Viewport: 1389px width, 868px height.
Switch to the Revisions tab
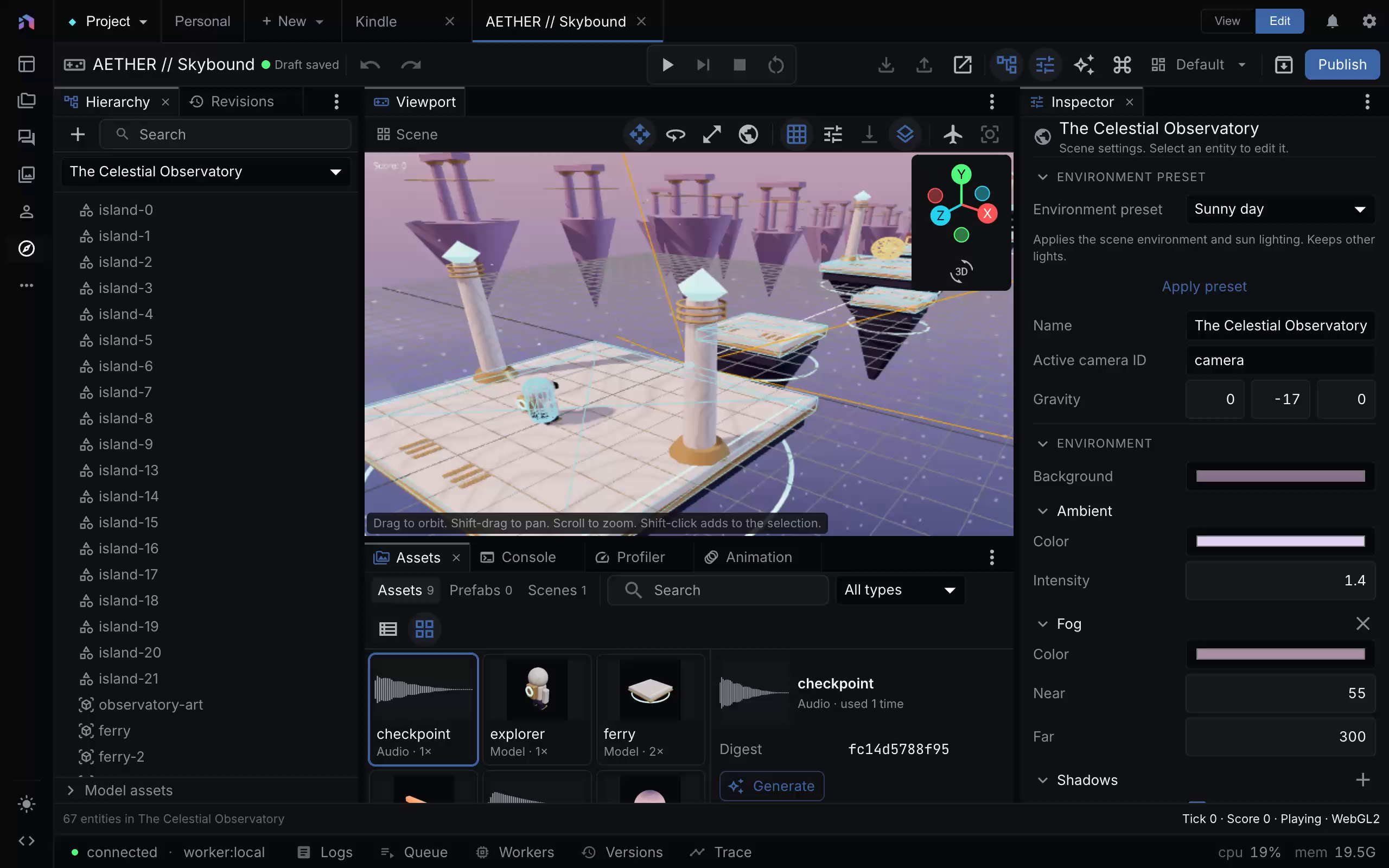(232, 101)
